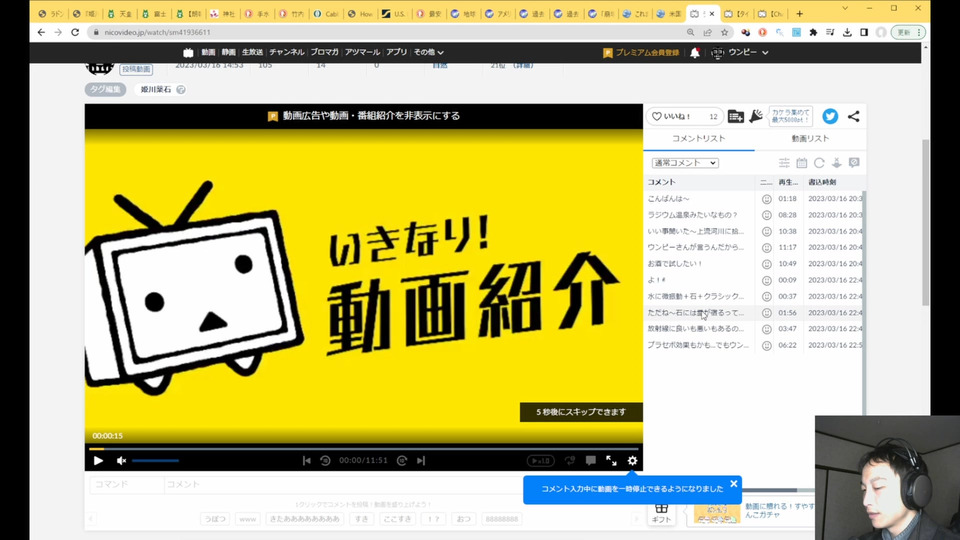The image size is (960, 540).
Task: Open new browser tab plus button
Action: pyautogui.click(x=799, y=13)
